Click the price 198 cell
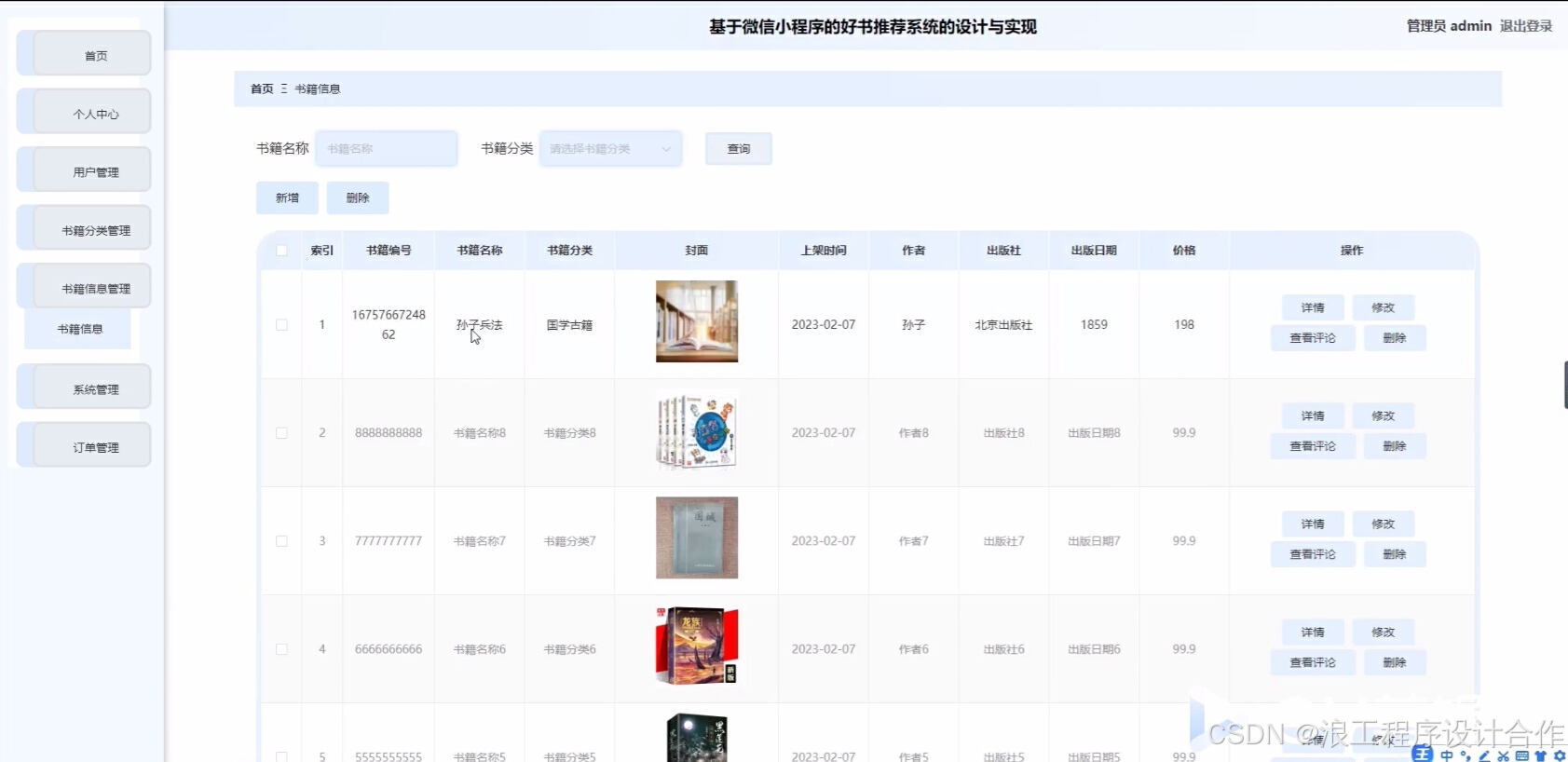The height and width of the screenshot is (762, 1568). point(1184,325)
